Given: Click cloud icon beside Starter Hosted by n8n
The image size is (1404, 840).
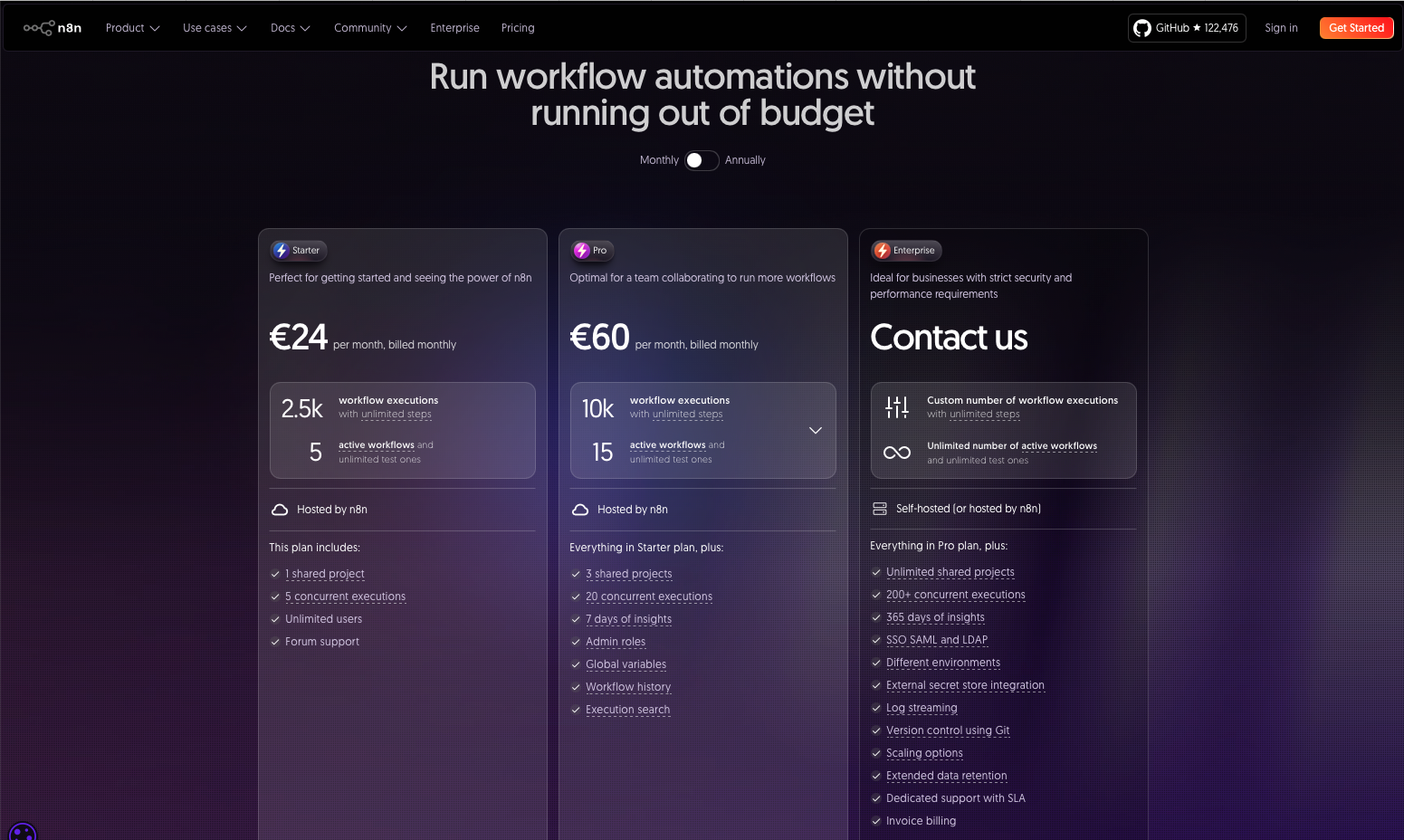Looking at the screenshot, I should click(280, 510).
